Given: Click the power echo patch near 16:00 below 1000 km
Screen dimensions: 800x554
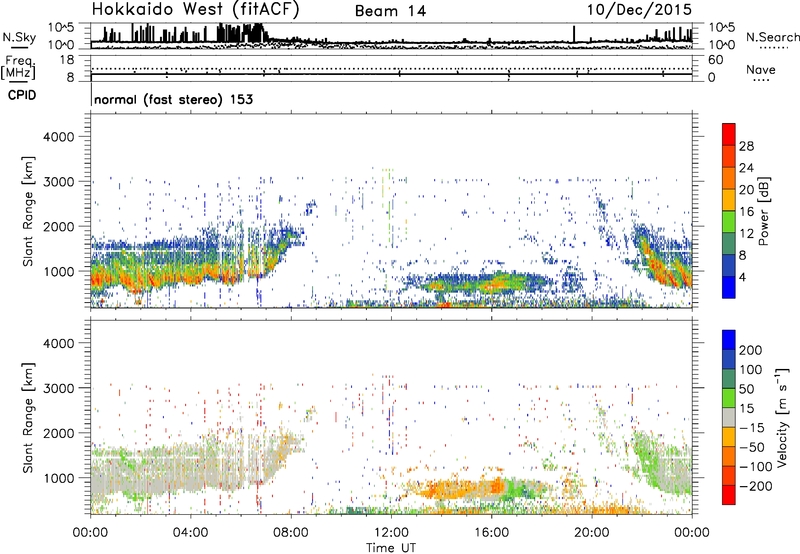Looking at the screenshot, I should 490,283.
